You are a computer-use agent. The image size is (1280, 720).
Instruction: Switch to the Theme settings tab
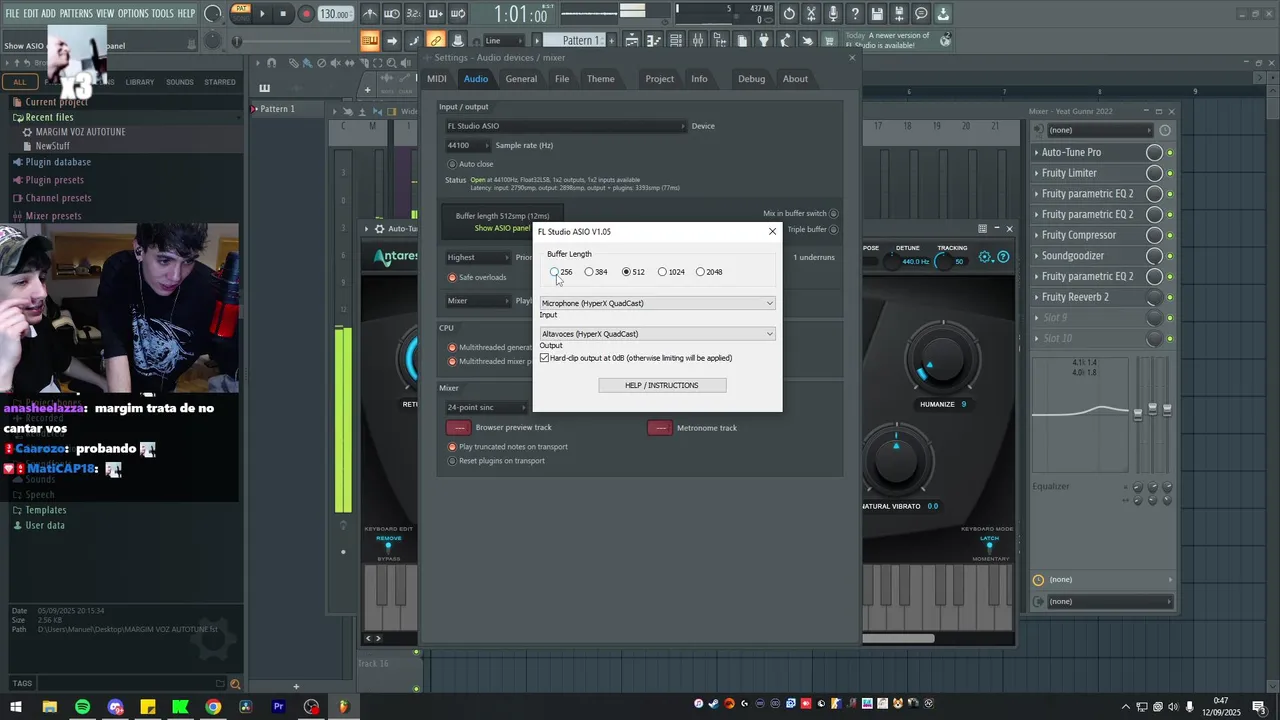point(601,79)
